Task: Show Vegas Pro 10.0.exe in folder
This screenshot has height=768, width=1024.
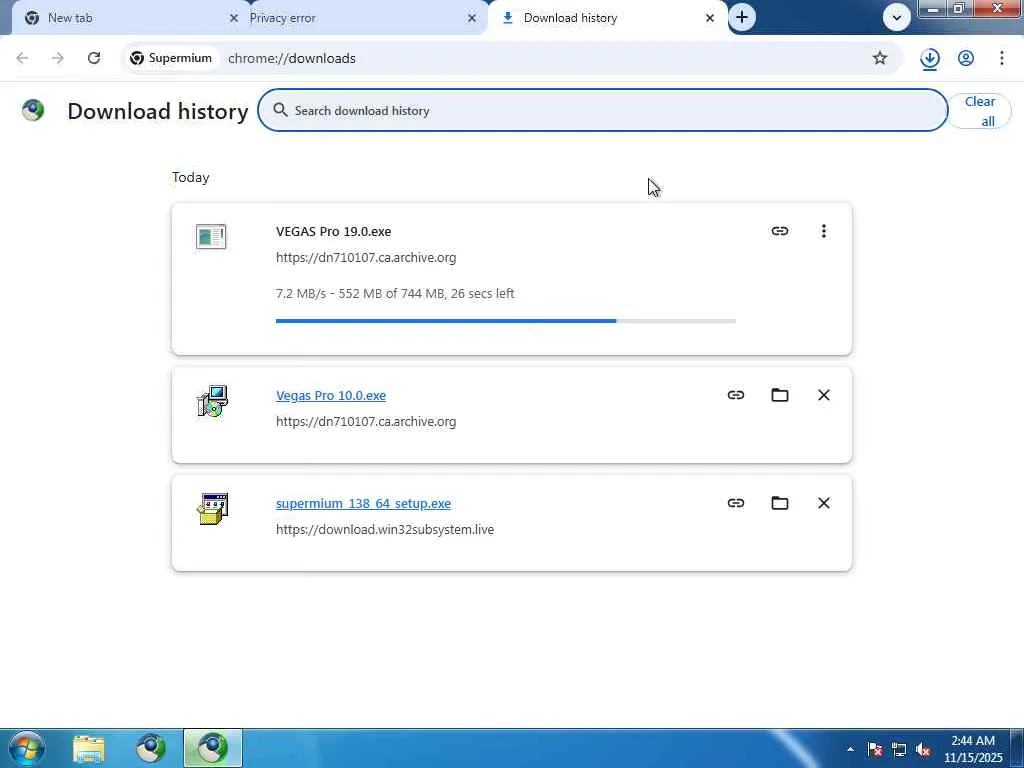Action: [780, 395]
